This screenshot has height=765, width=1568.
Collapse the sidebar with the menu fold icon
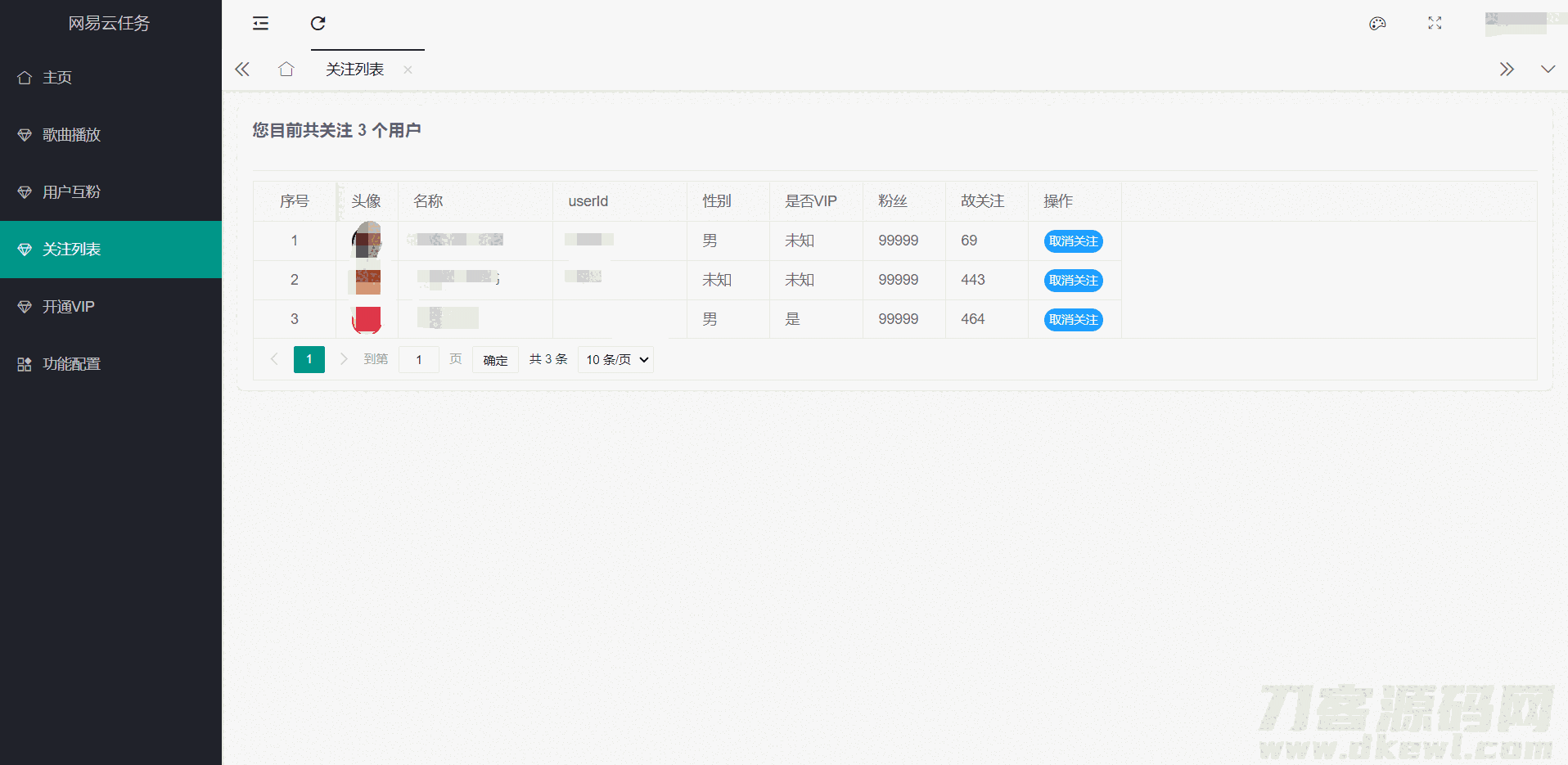[x=260, y=23]
